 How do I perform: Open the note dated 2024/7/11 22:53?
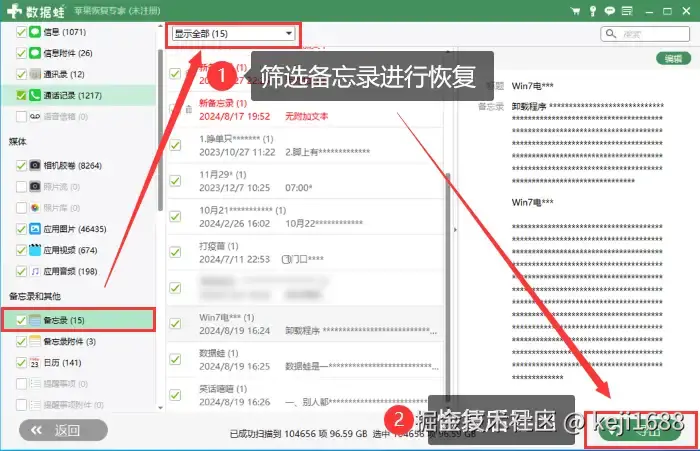click(305, 252)
